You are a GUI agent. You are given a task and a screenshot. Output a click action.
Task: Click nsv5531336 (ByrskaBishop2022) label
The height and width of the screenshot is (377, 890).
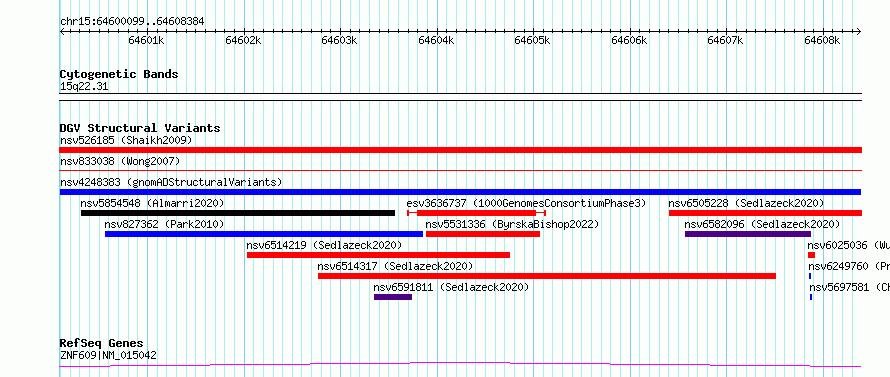pyautogui.click(x=512, y=224)
